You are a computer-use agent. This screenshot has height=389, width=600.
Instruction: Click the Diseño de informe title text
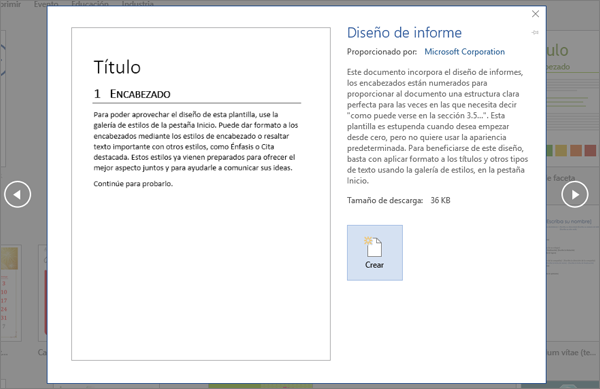404,33
